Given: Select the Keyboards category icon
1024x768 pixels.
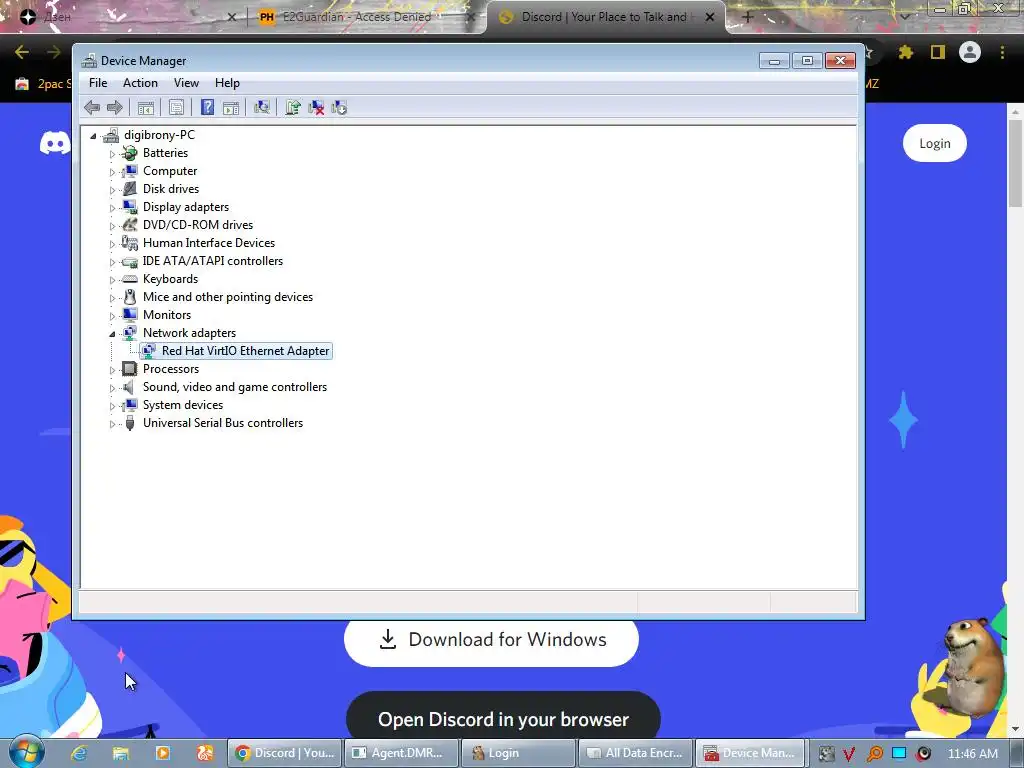Looking at the screenshot, I should 130,279.
